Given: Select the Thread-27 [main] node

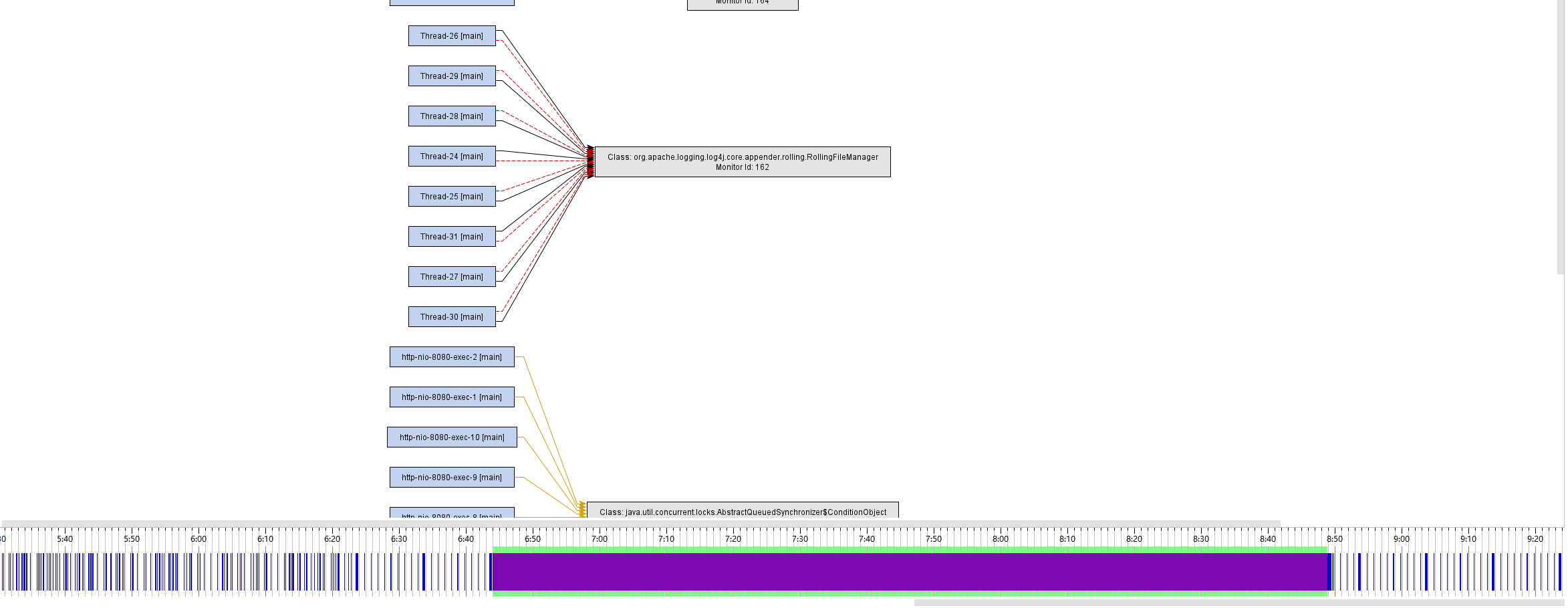Looking at the screenshot, I should click(451, 276).
